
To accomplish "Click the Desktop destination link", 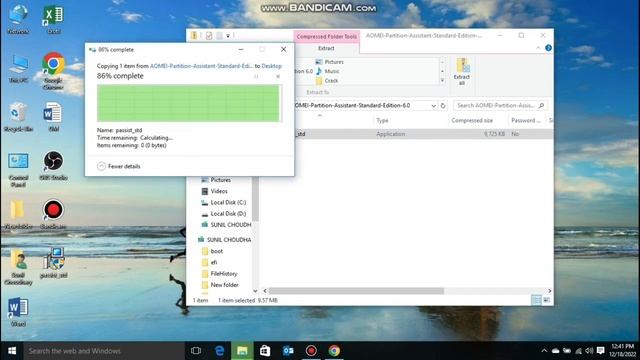I will pyautogui.click(x=271, y=66).
